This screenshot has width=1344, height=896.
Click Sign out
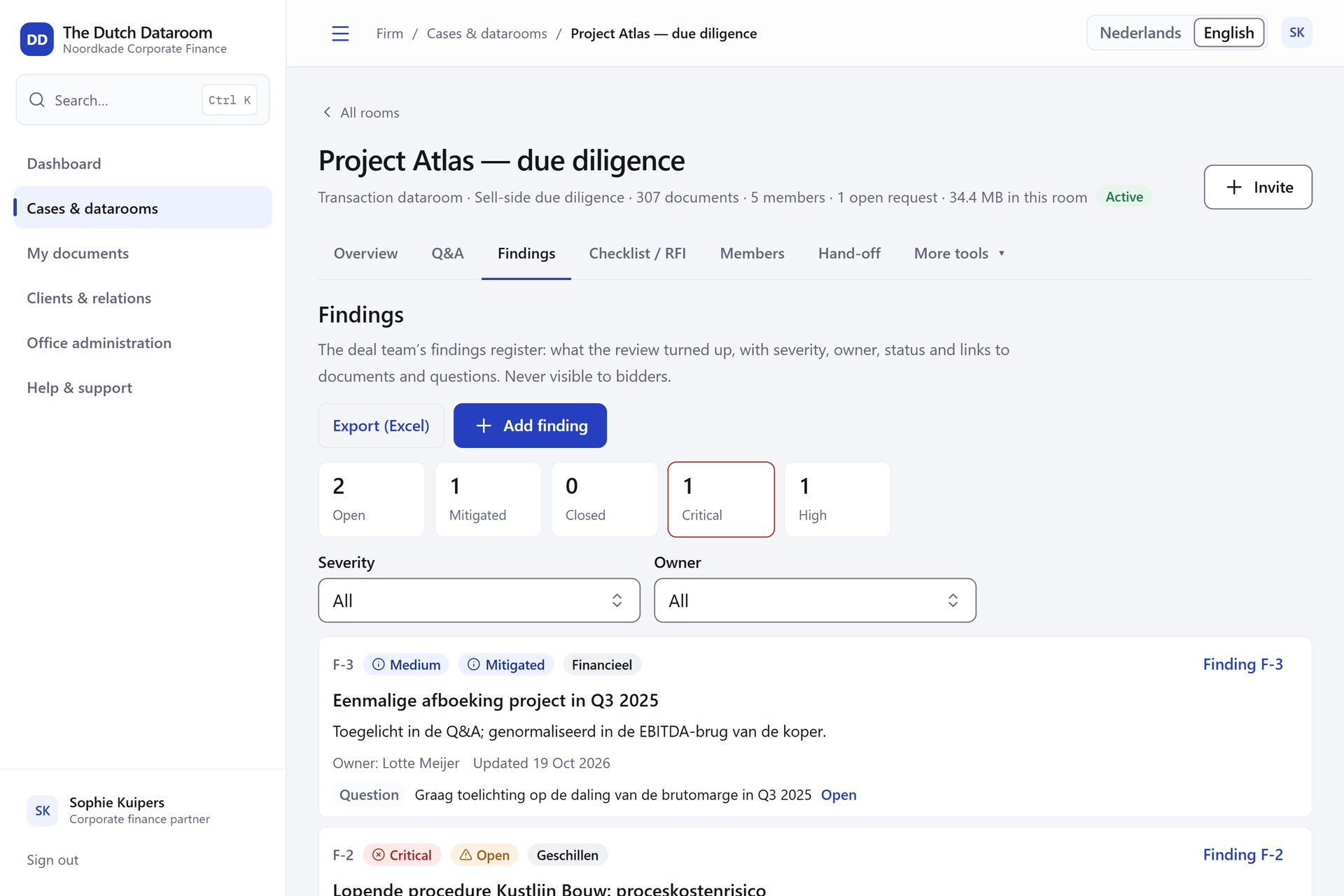click(52, 860)
